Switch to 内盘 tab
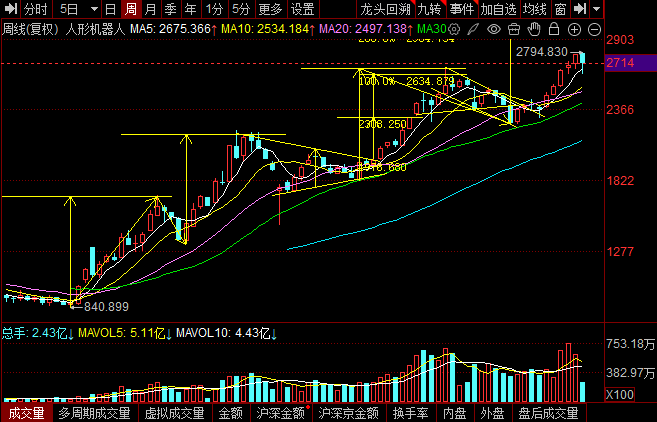 tap(455, 413)
